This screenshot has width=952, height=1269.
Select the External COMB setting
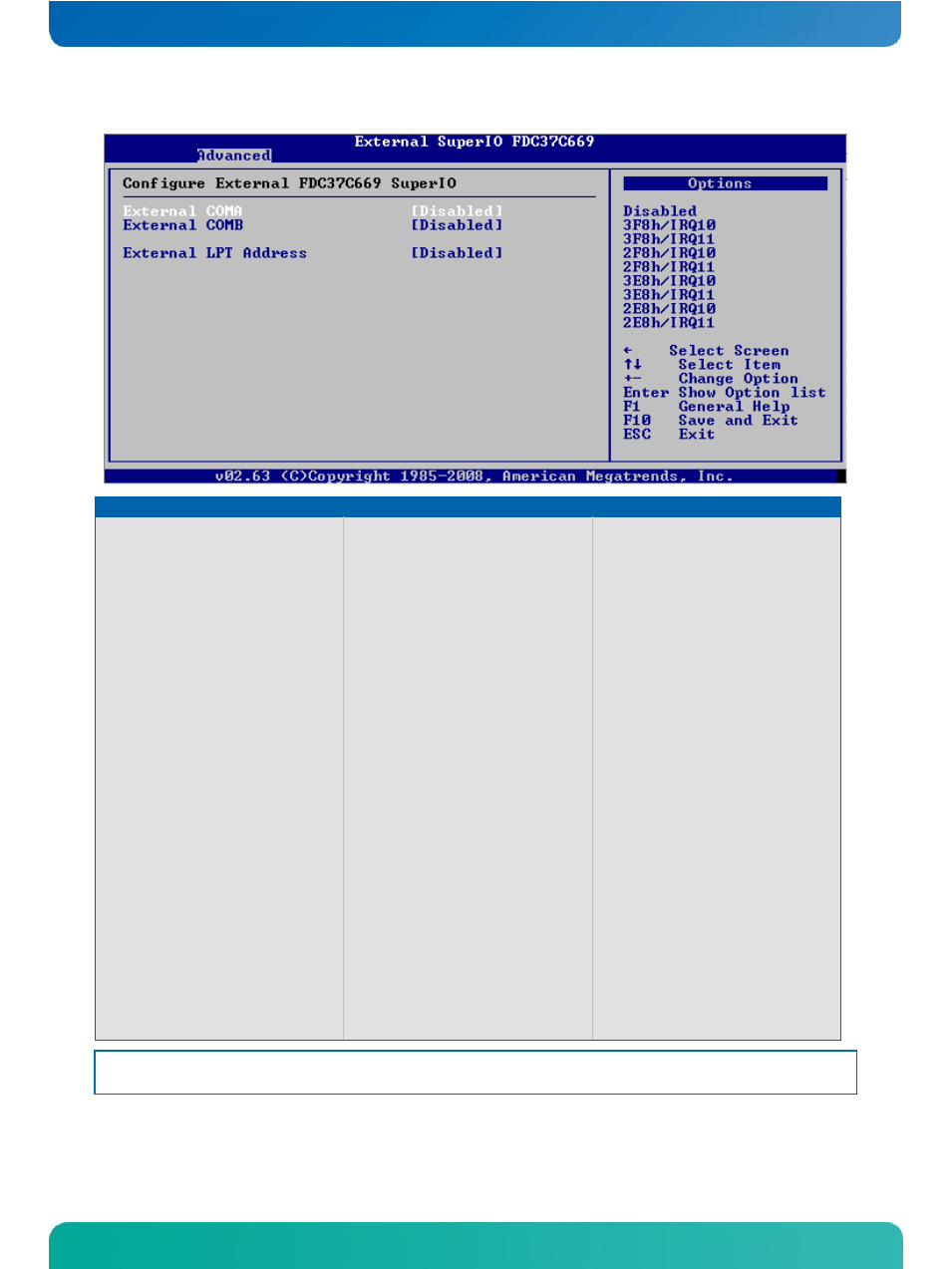point(182,225)
